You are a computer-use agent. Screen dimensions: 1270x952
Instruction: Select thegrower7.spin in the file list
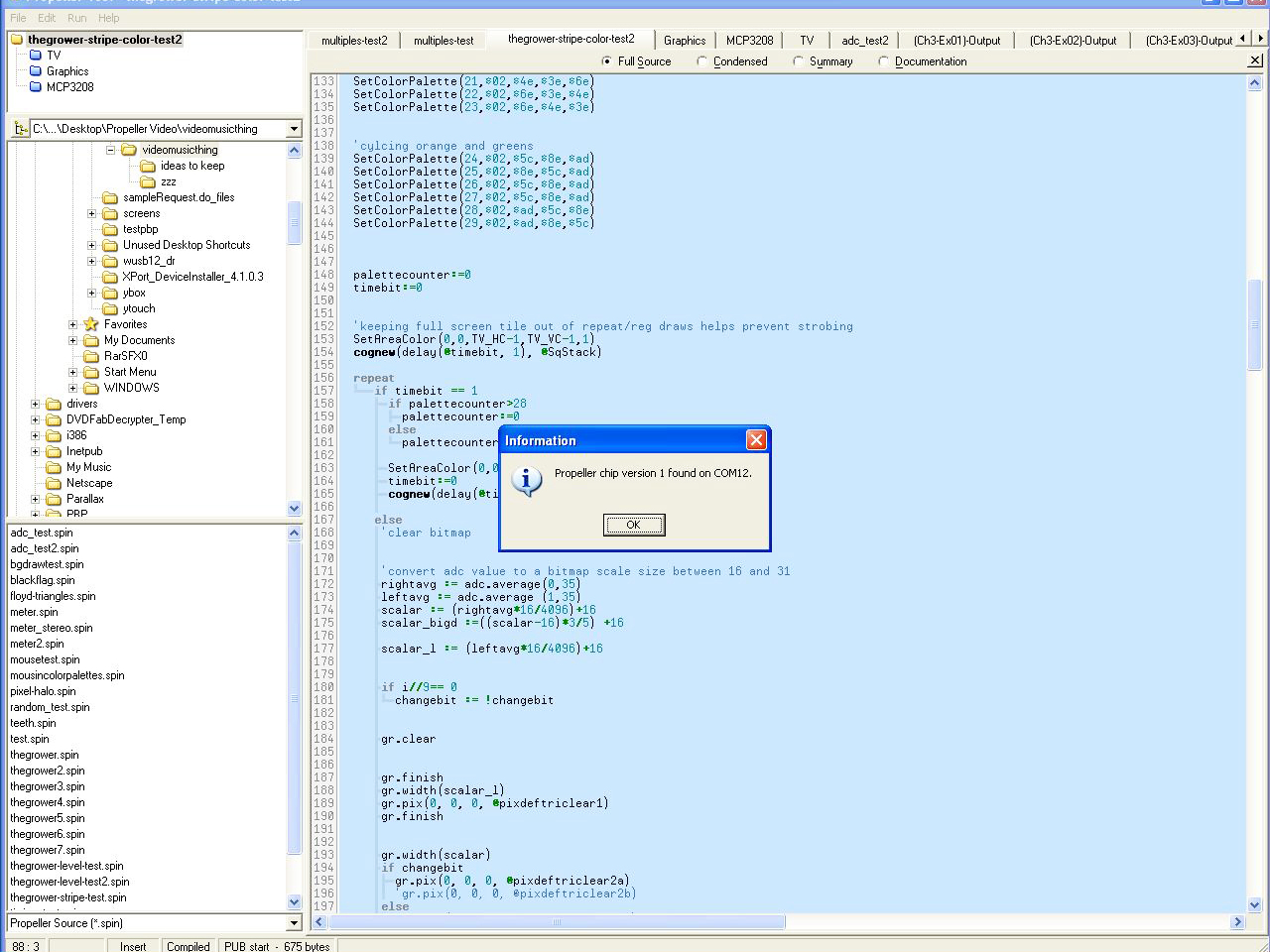click(x=48, y=850)
